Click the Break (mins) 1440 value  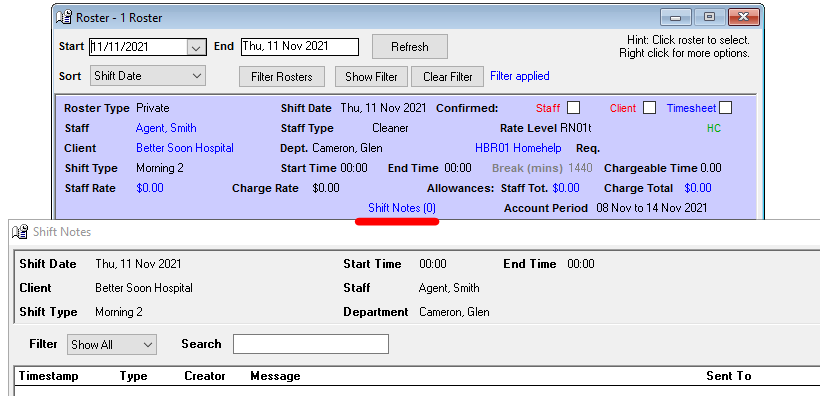(580, 168)
